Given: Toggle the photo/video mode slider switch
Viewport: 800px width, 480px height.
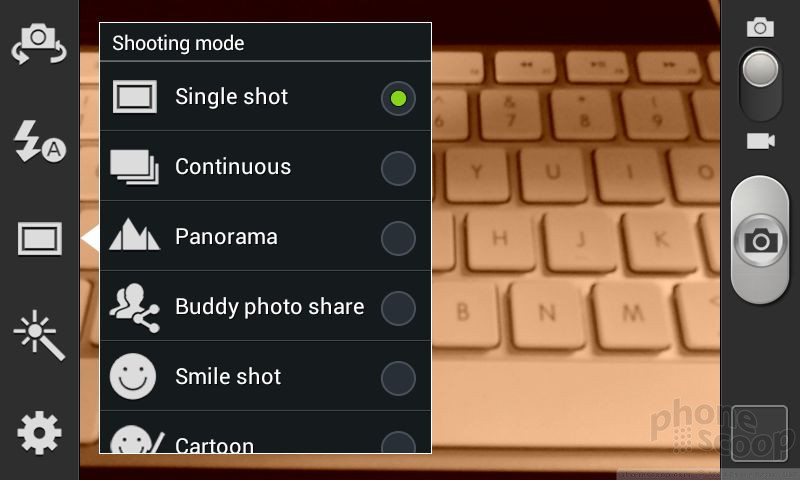Looking at the screenshot, I should pyautogui.click(x=760, y=84).
